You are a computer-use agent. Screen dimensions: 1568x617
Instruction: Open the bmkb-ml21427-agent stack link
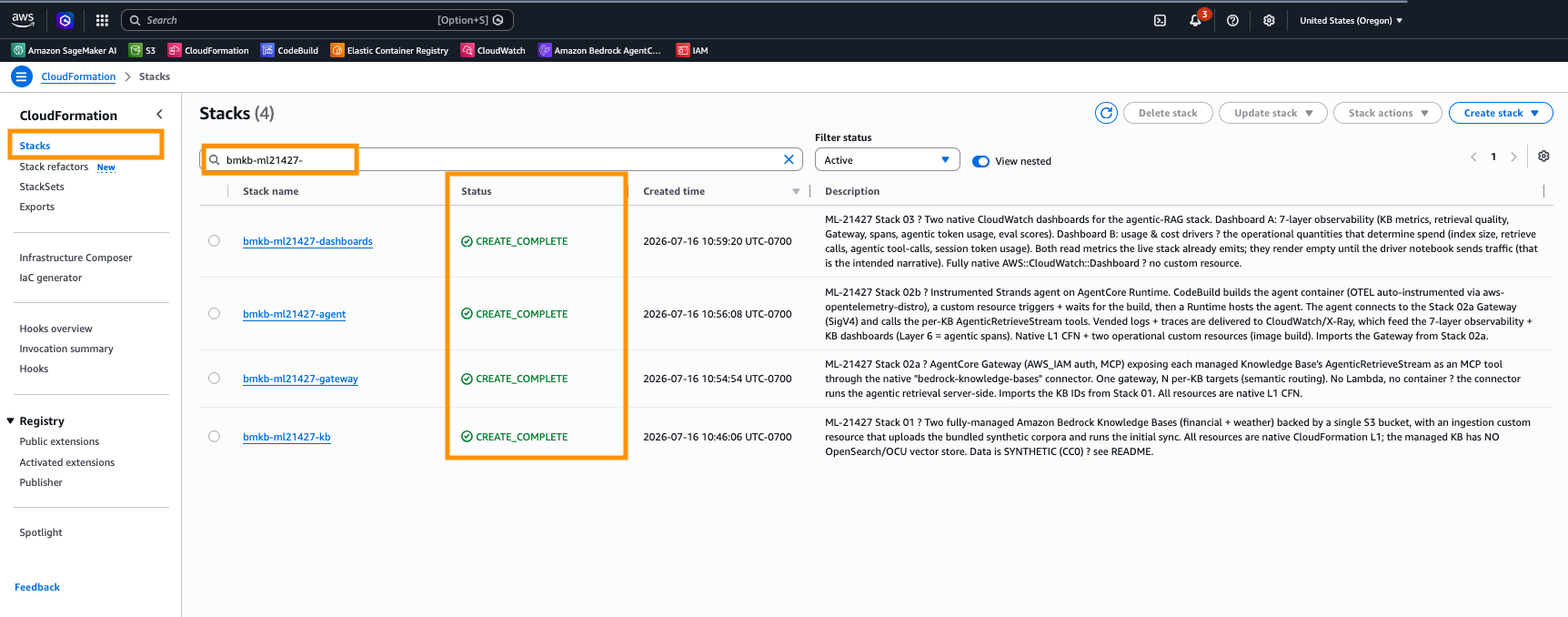coord(294,314)
